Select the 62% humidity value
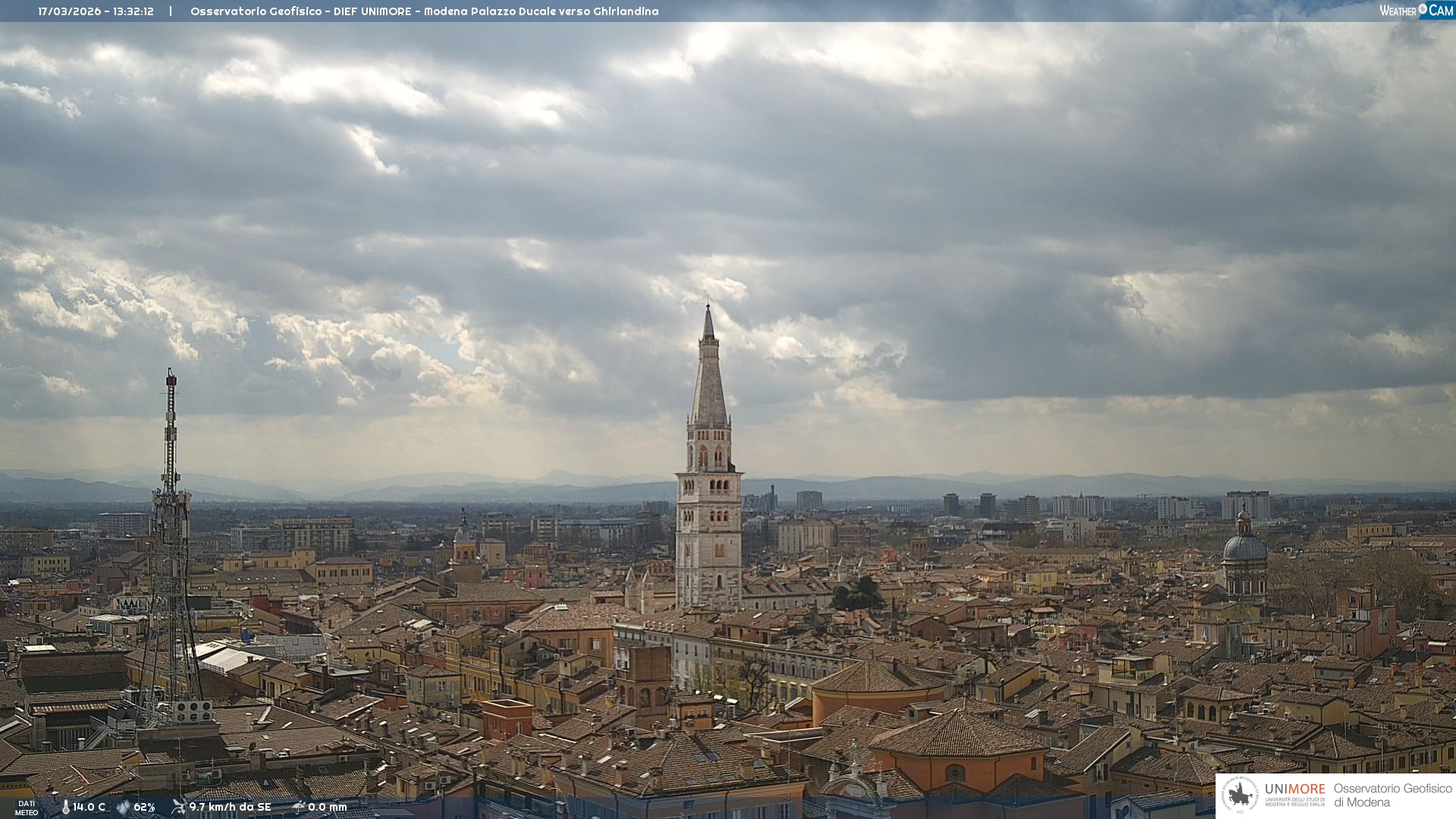Image resolution: width=1456 pixels, height=819 pixels. 144,808
